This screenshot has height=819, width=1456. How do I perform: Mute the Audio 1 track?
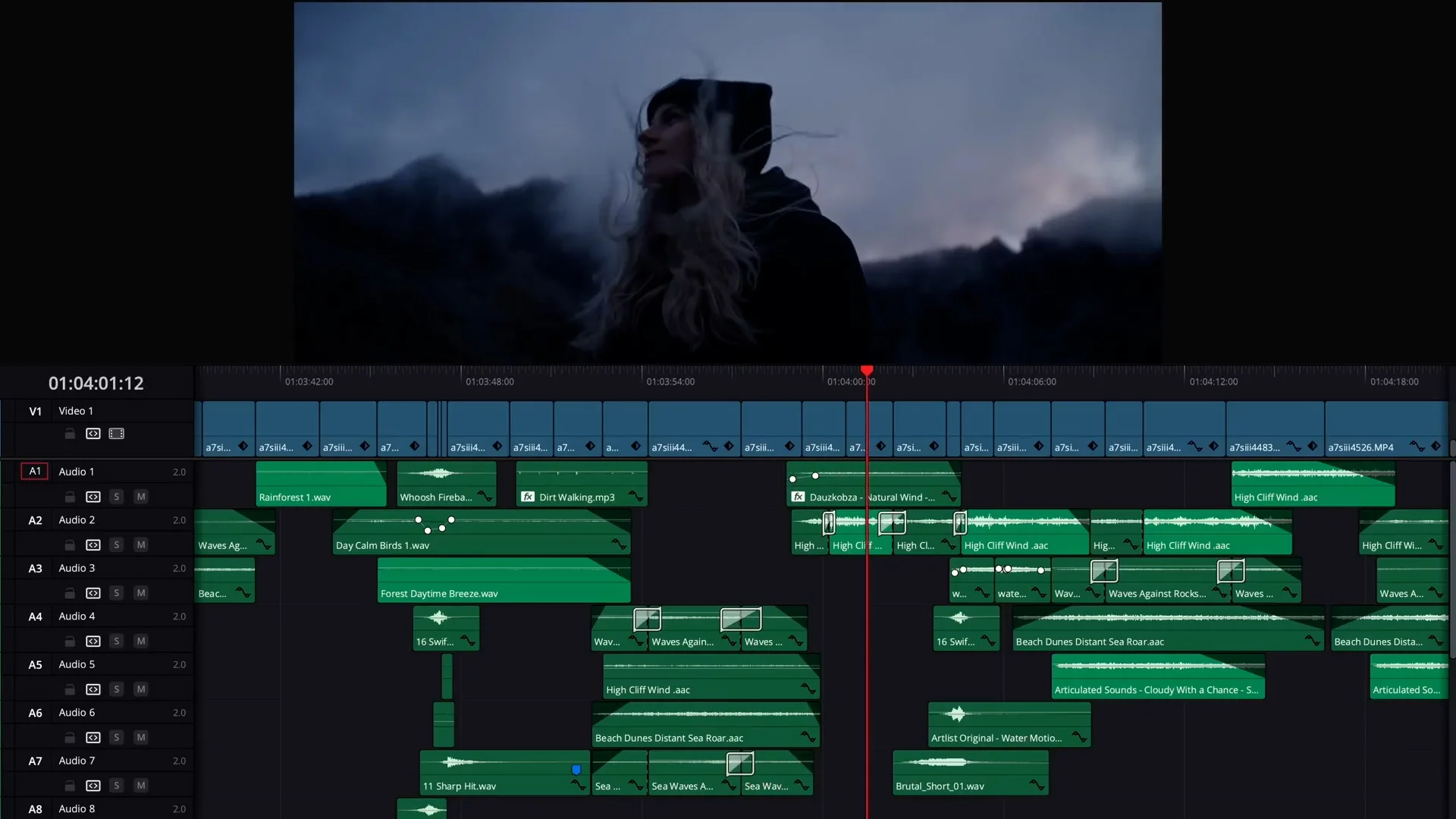[x=140, y=497]
